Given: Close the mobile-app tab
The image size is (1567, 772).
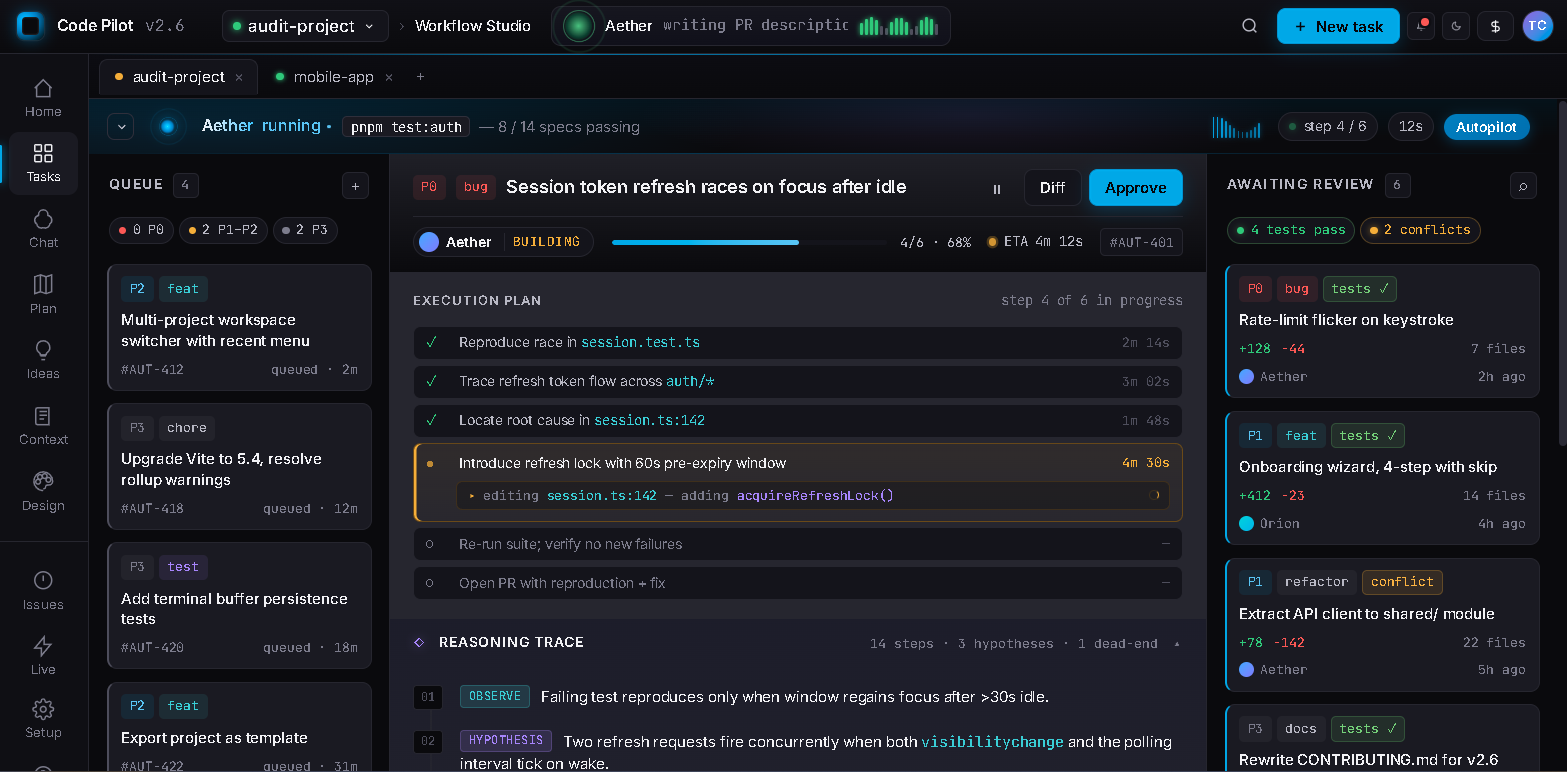Looking at the screenshot, I should click(x=389, y=77).
